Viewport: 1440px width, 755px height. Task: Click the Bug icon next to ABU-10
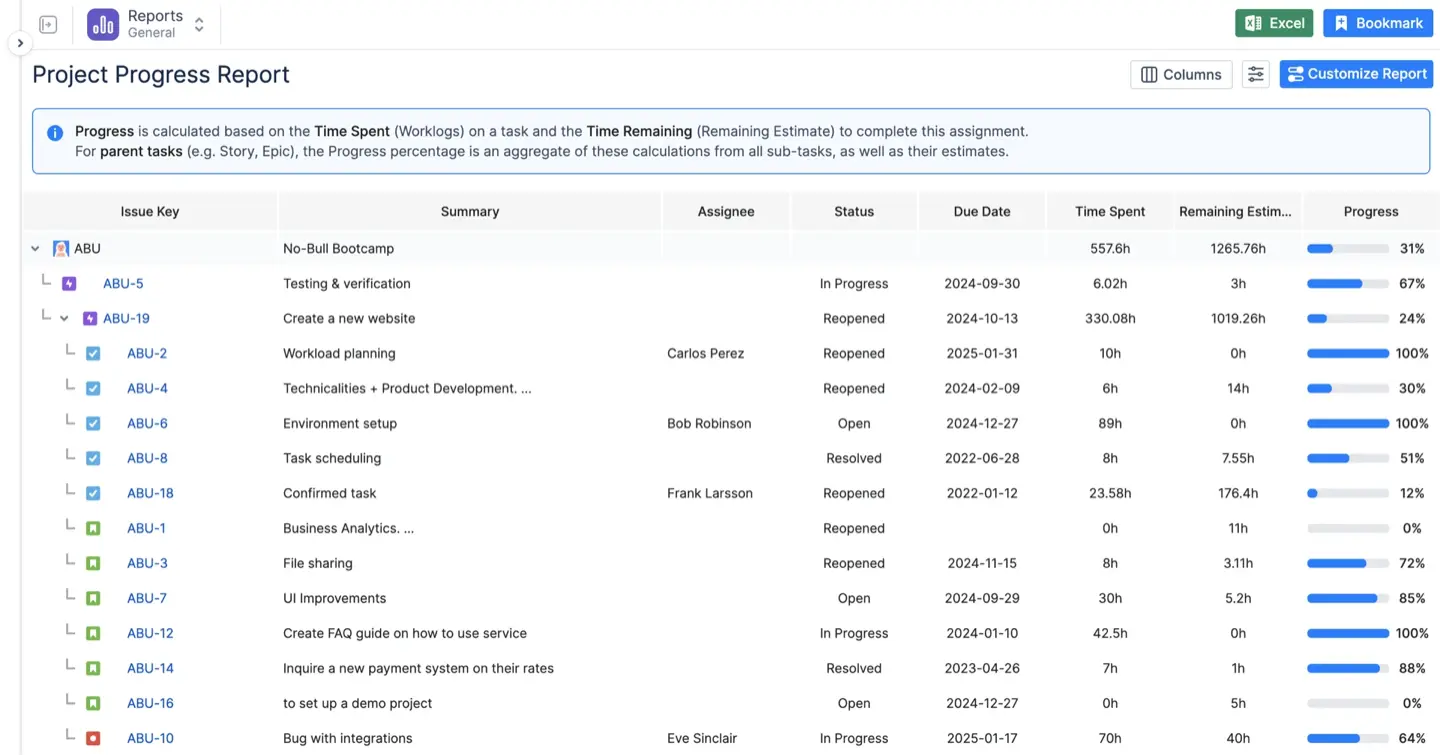coord(93,737)
